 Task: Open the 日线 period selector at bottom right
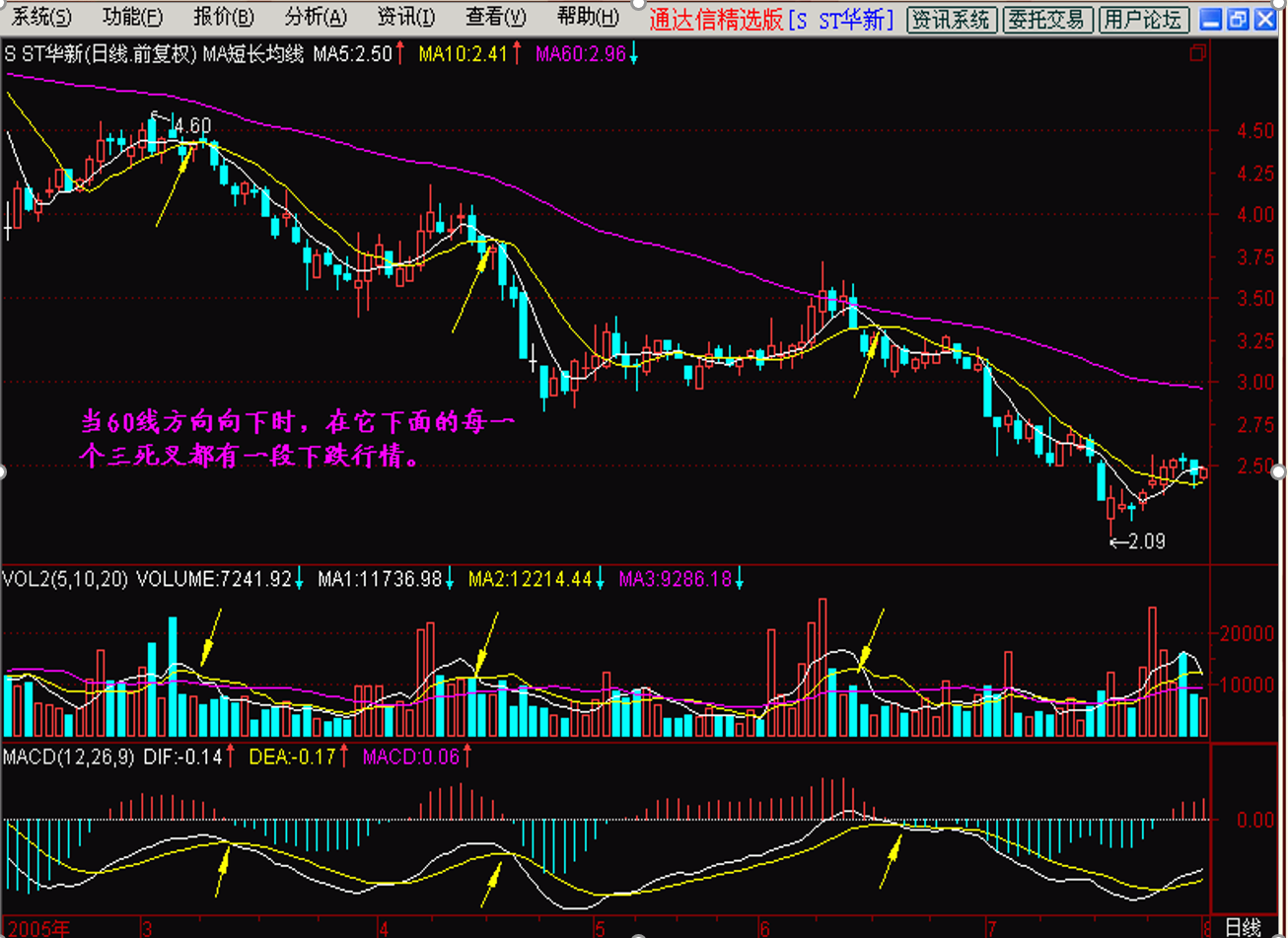pos(1244,927)
